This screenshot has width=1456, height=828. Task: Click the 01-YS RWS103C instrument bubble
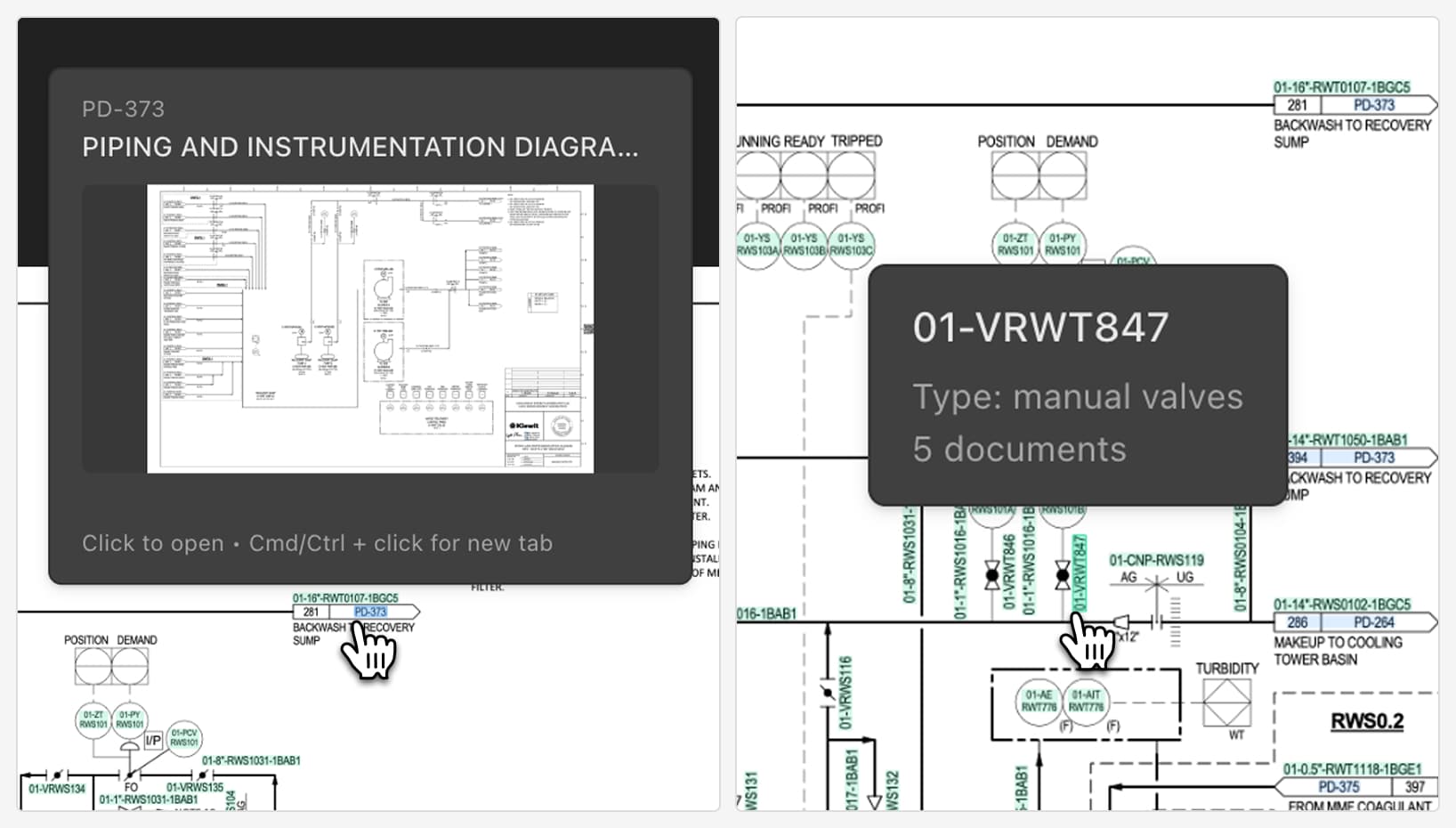851,243
